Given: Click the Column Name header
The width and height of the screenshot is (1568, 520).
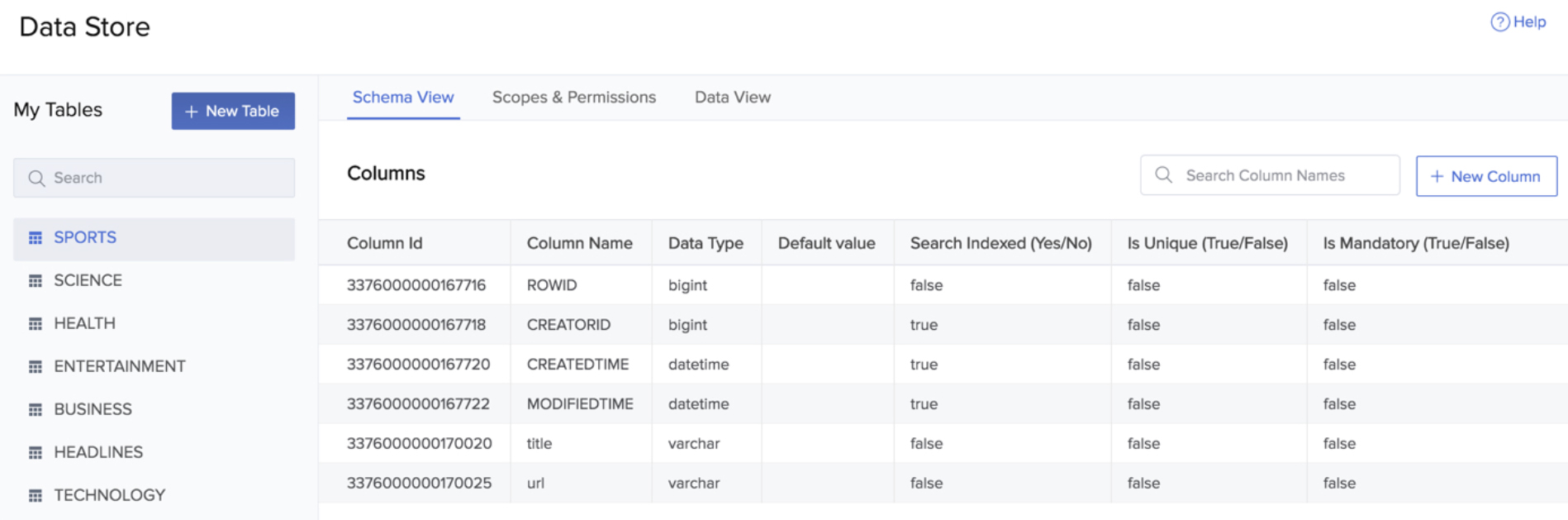Looking at the screenshot, I should point(579,243).
